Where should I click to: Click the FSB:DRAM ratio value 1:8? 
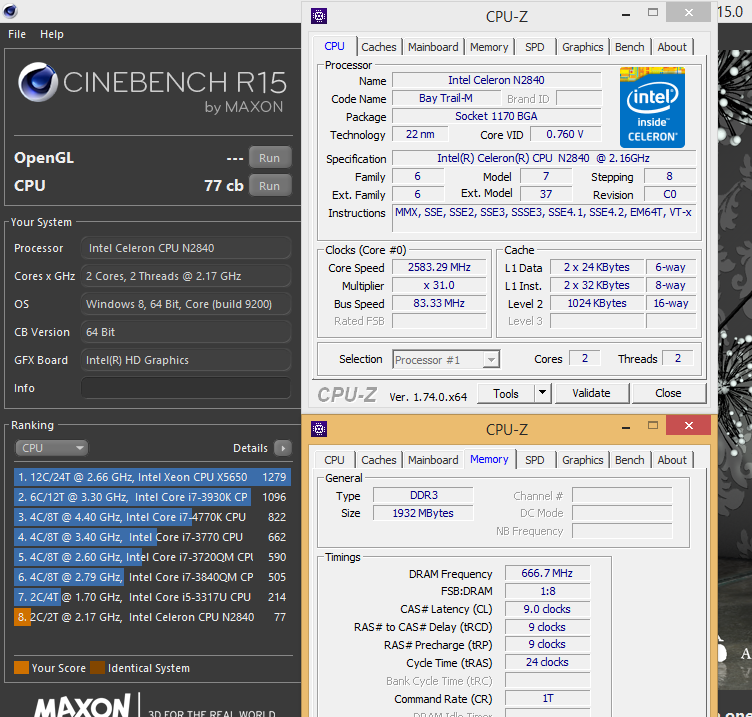point(547,591)
